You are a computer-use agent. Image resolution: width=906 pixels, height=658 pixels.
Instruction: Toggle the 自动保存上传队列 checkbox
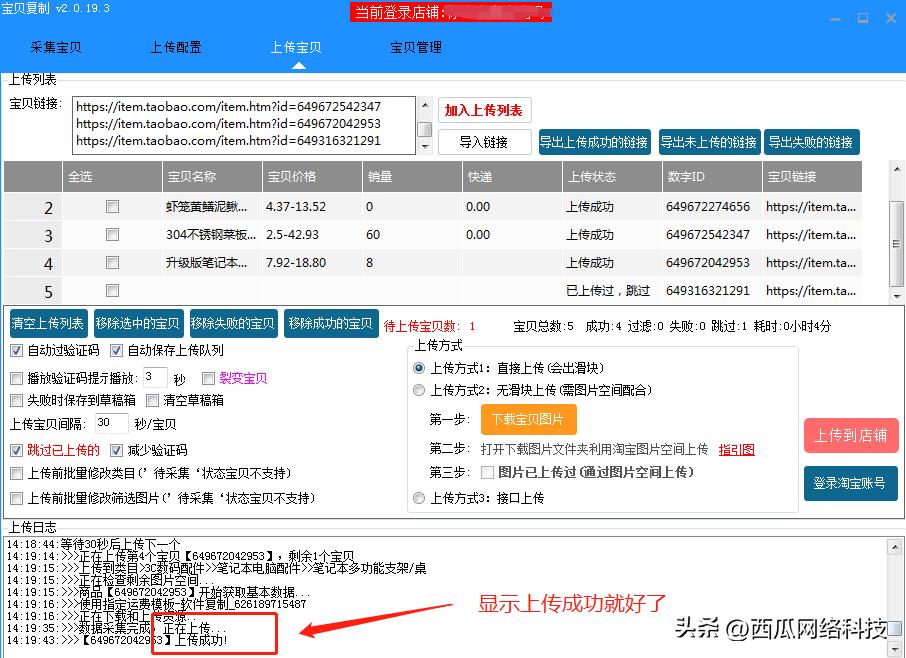coord(117,351)
